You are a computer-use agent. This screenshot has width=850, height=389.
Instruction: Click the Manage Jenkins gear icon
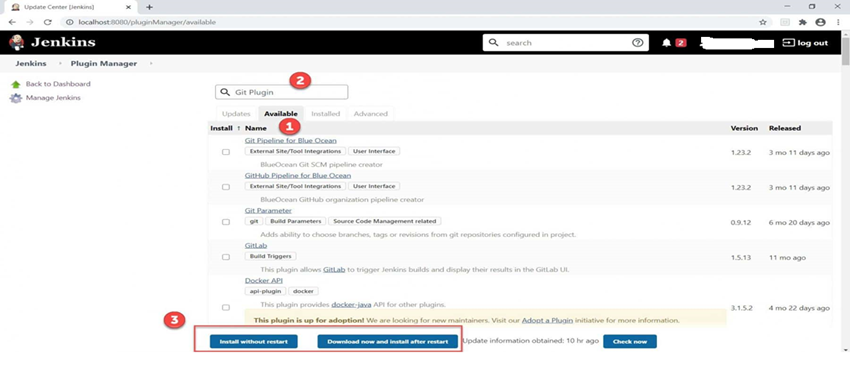click(16, 98)
